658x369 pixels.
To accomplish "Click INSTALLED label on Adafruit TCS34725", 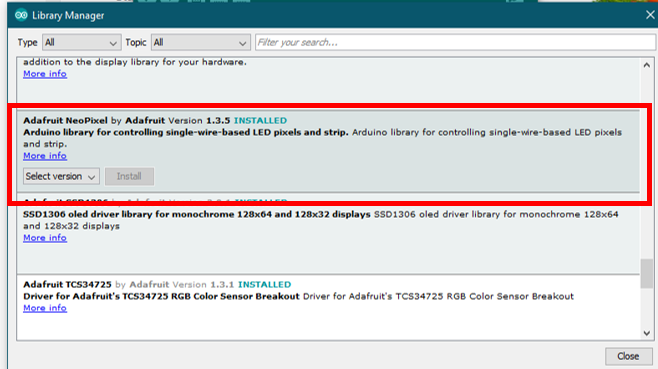I will point(264,285).
